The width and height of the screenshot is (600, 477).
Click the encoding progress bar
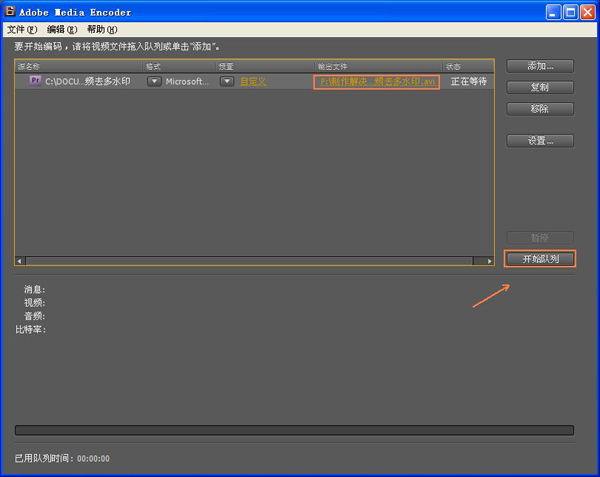click(294, 430)
